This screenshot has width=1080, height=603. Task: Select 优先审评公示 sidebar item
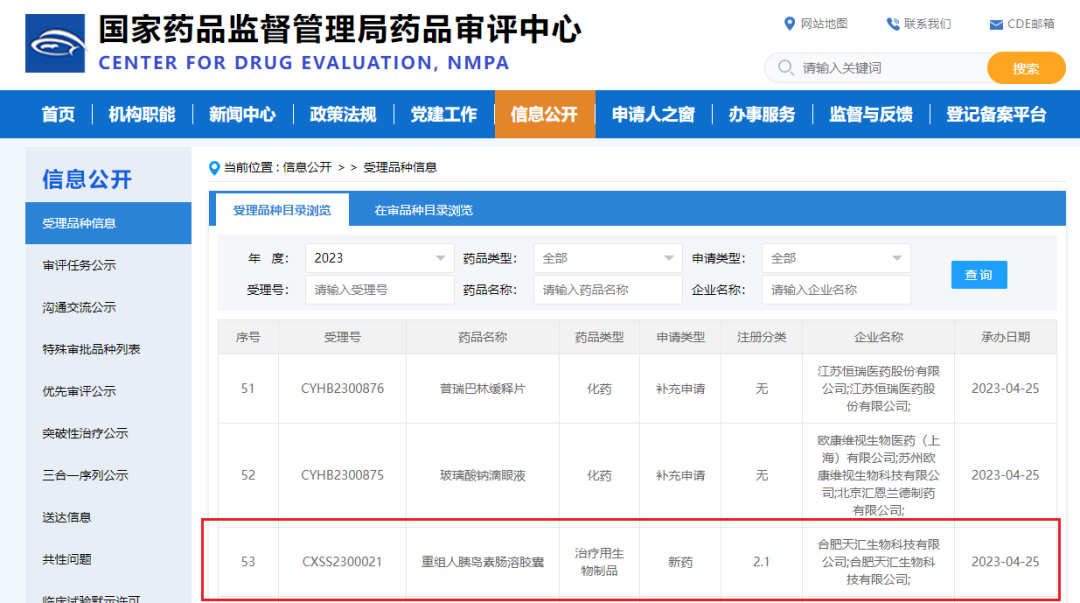79,392
